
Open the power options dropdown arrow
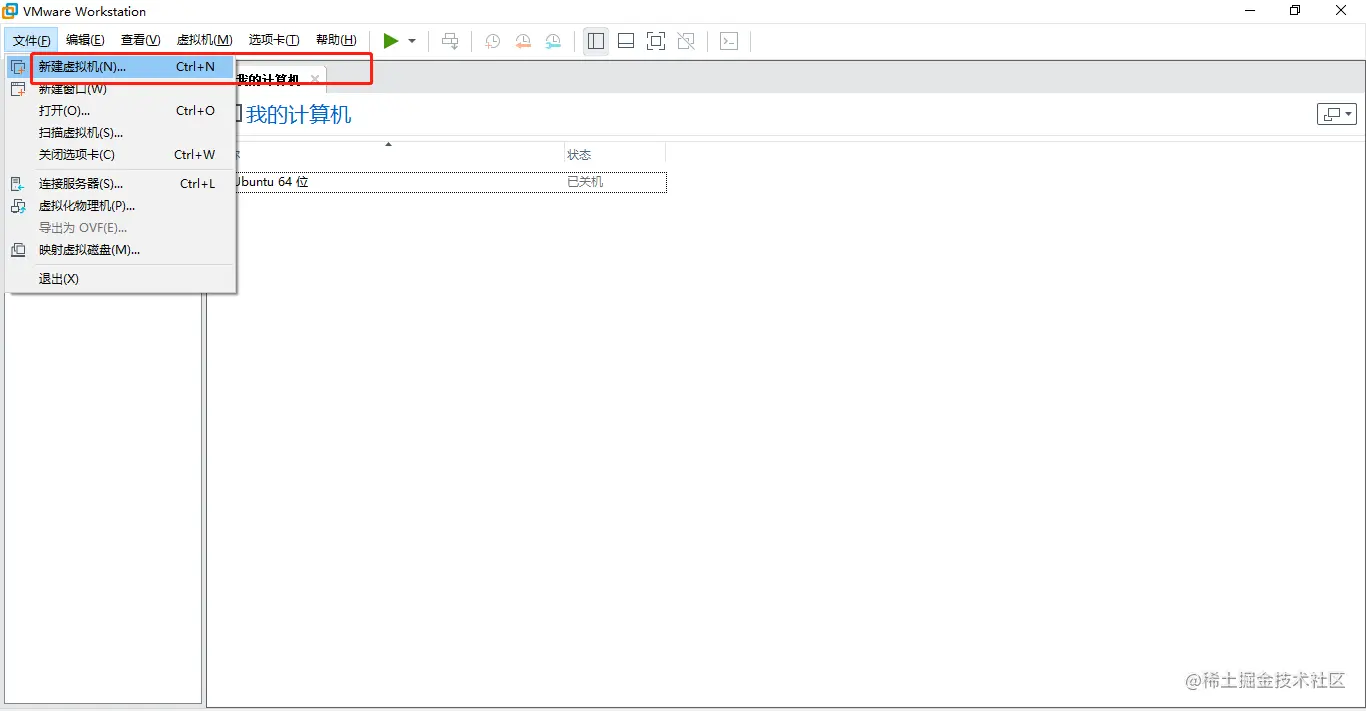(412, 41)
